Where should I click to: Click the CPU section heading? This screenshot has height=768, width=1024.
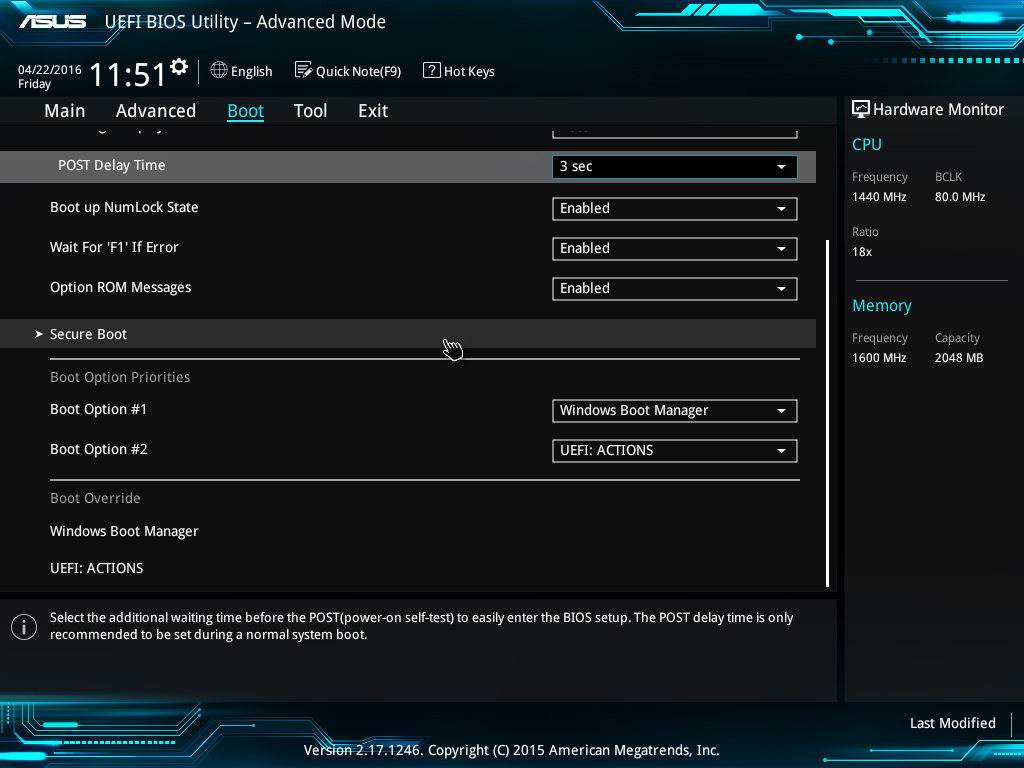tap(867, 144)
